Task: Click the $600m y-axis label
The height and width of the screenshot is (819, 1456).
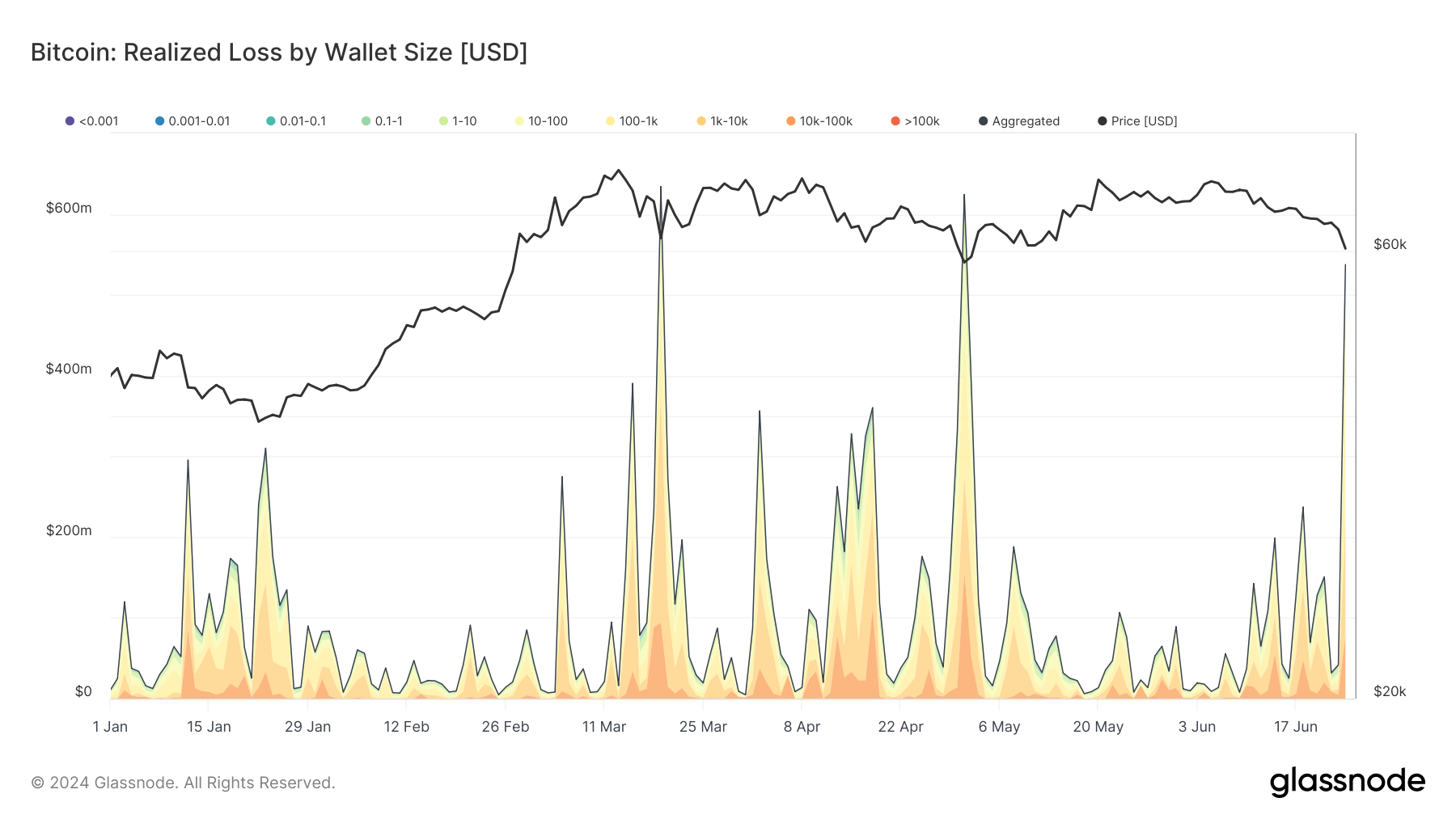Action: click(x=69, y=208)
